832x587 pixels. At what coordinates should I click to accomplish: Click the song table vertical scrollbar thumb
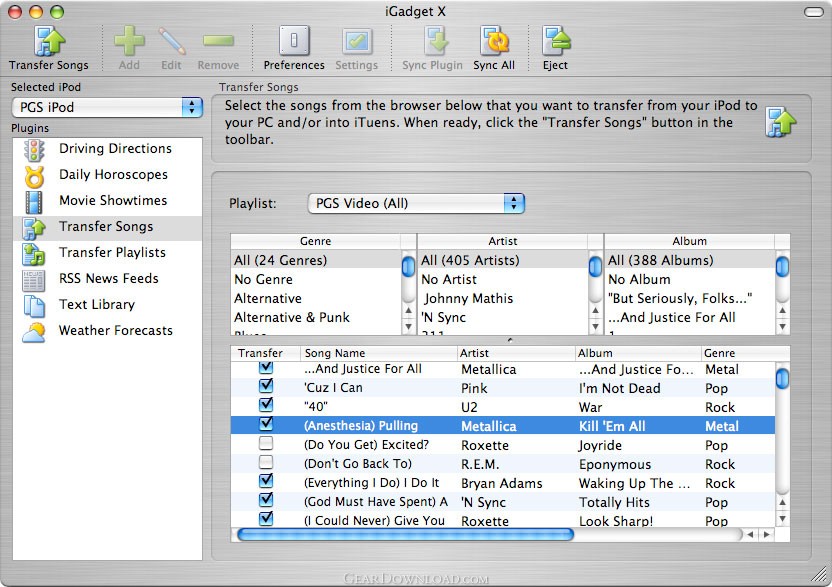783,378
